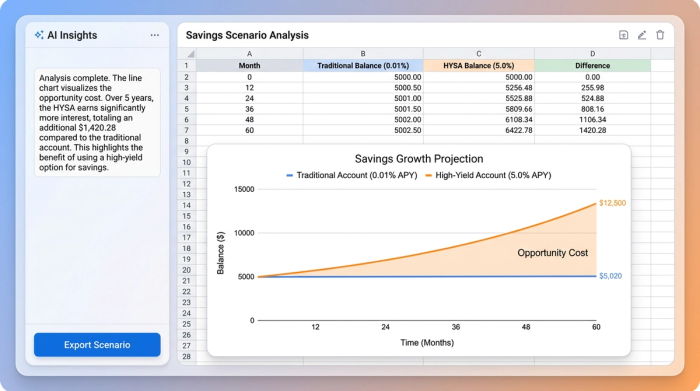Click the Difference cell 808.16
This screenshot has height=391, width=700.
pos(592,109)
